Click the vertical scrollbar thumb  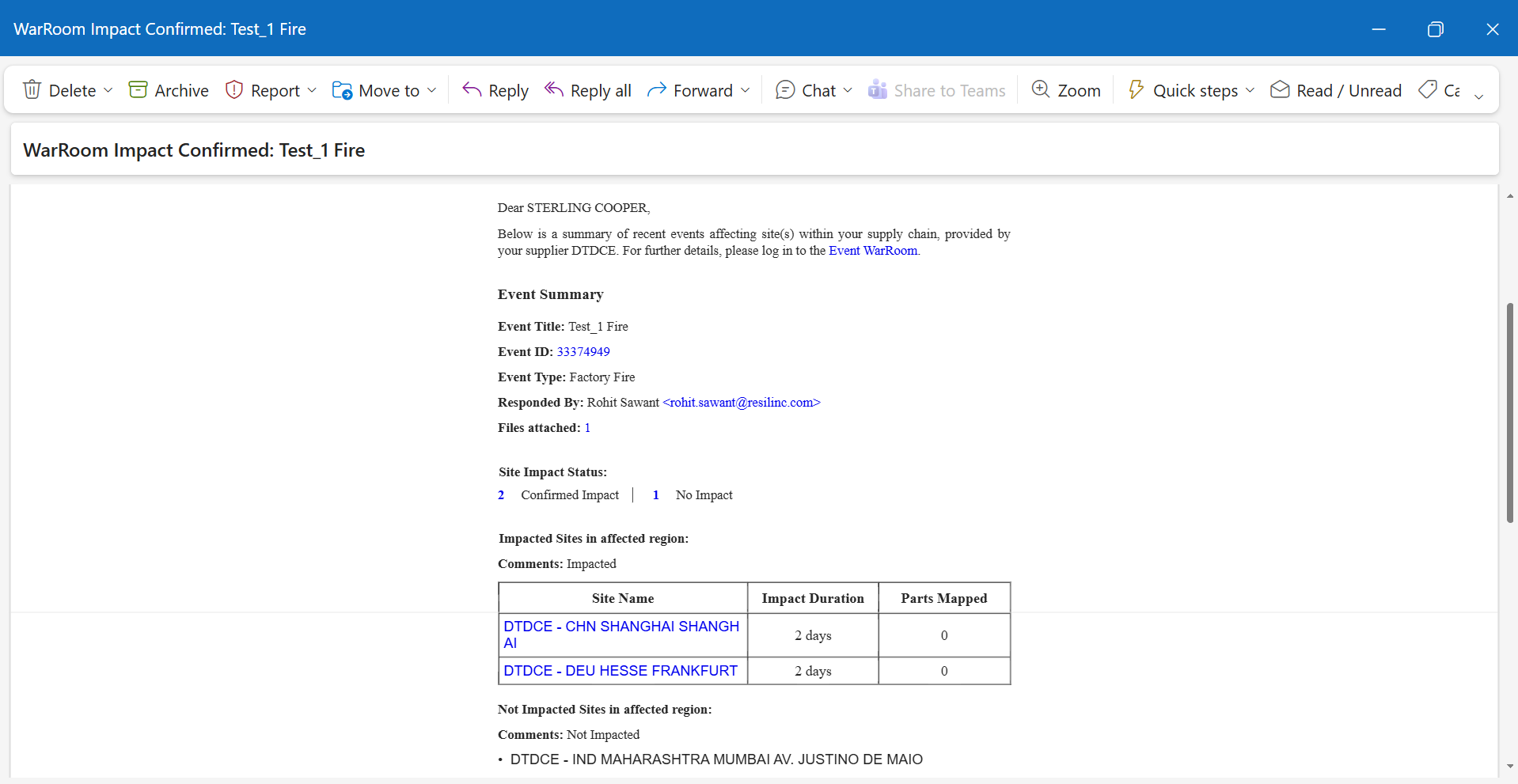(x=1510, y=412)
